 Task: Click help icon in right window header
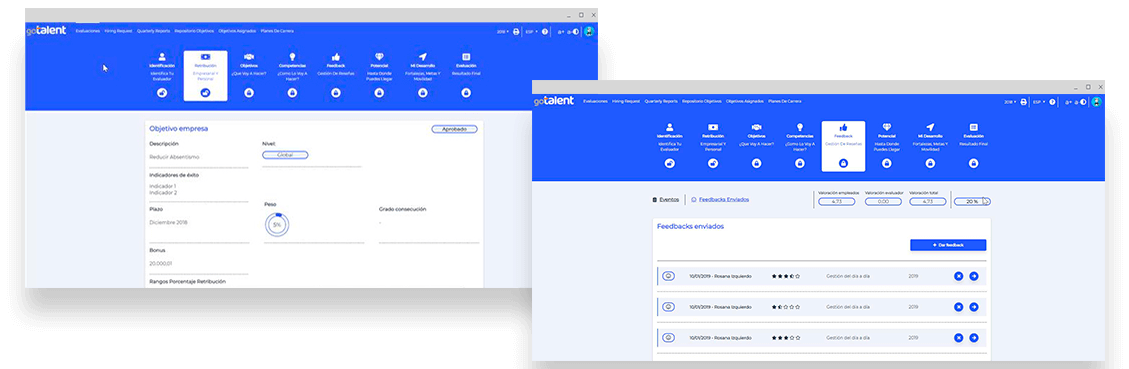coord(1053,102)
